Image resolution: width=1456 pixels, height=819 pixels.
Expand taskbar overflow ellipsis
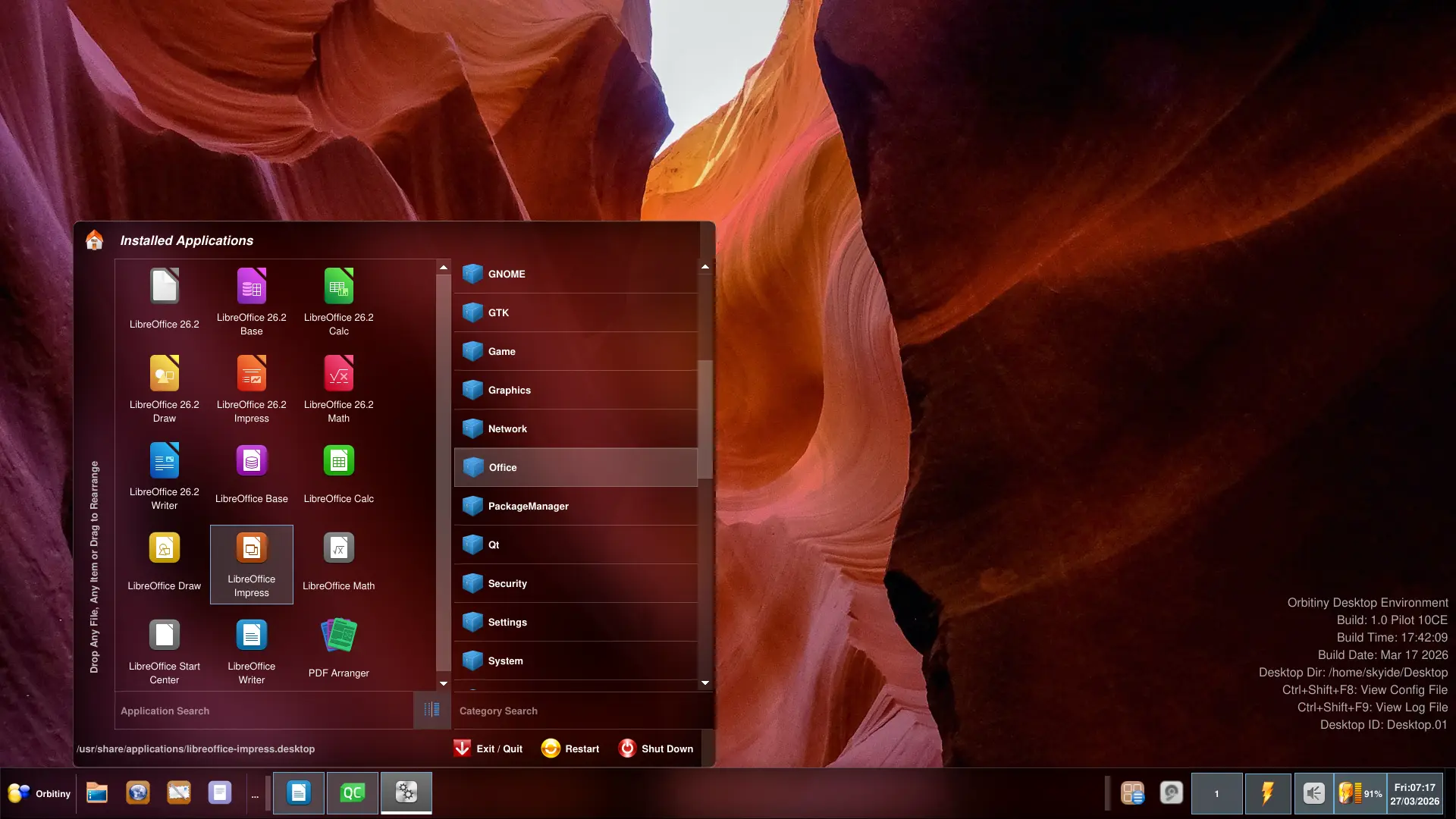255,795
